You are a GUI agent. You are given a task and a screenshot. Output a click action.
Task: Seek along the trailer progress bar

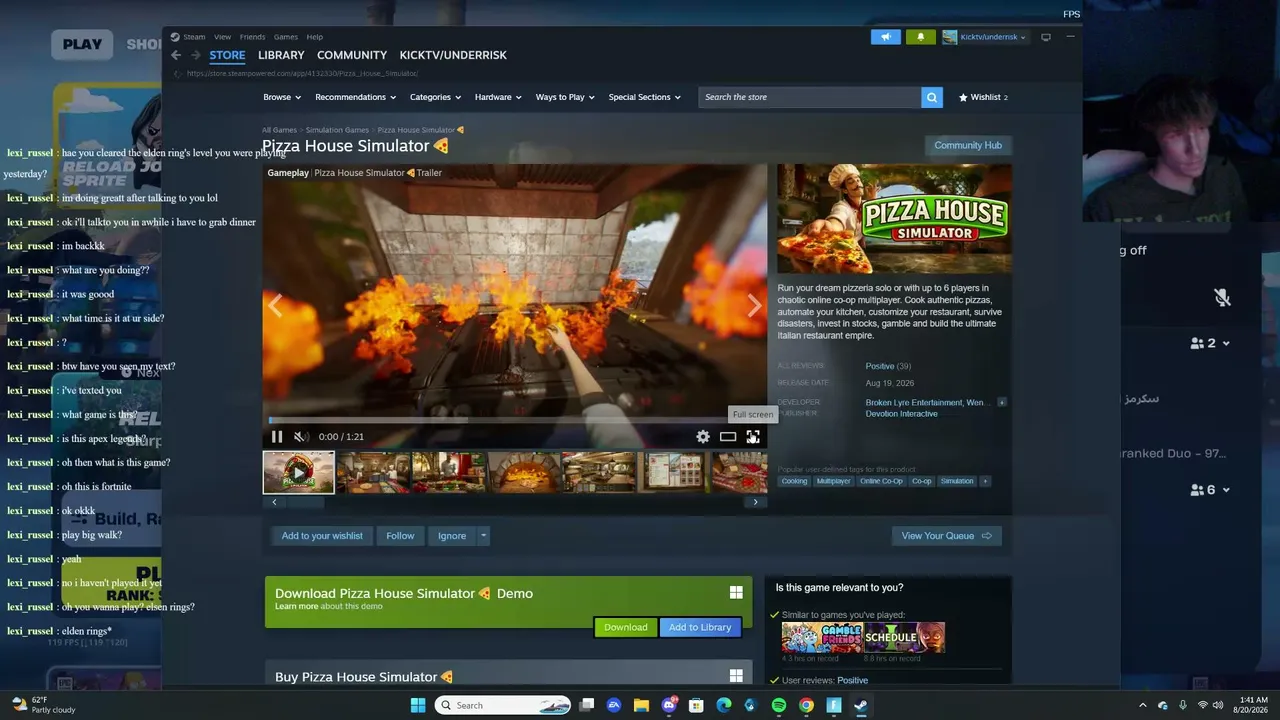(515, 420)
